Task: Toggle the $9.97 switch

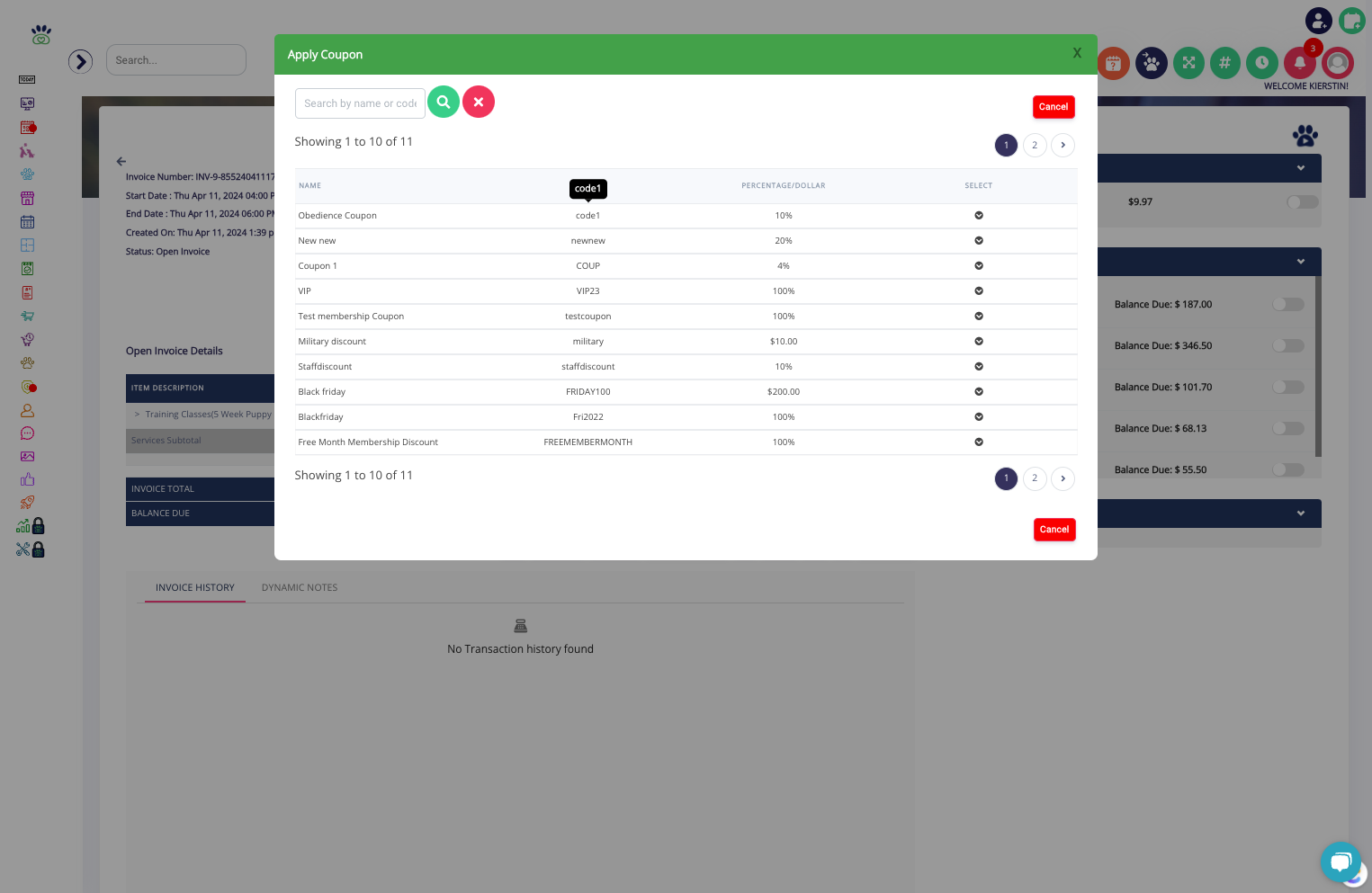Action: click(1302, 202)
